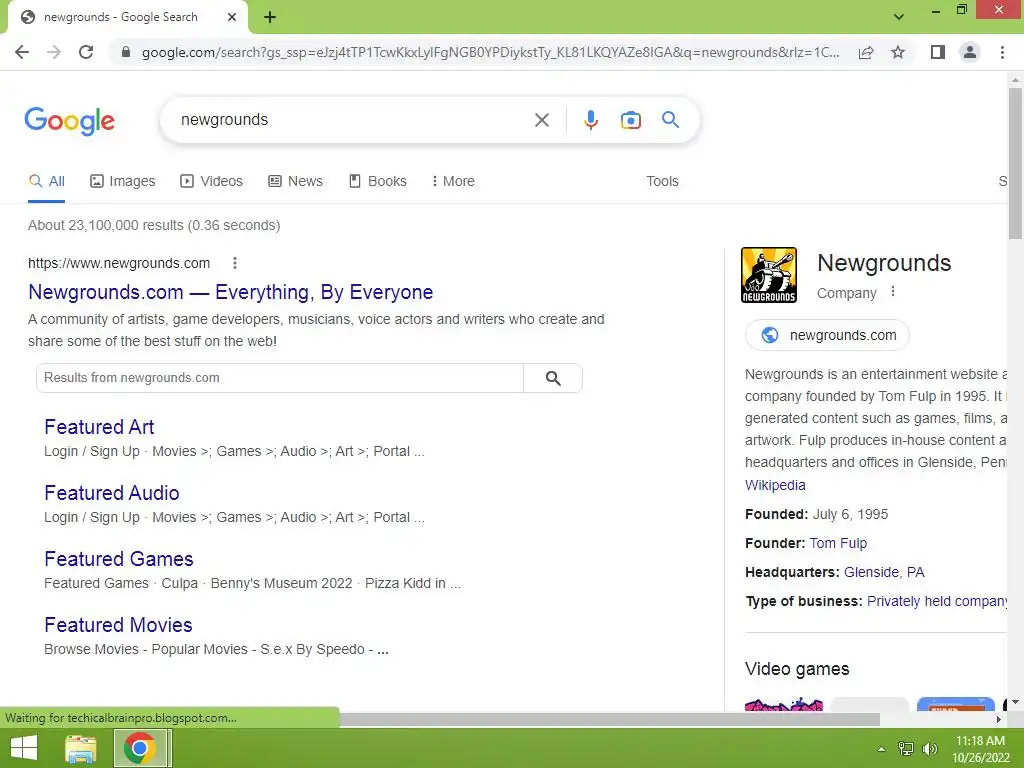Switch to Books results tab
1024x768 pixels.
point(378,182)
